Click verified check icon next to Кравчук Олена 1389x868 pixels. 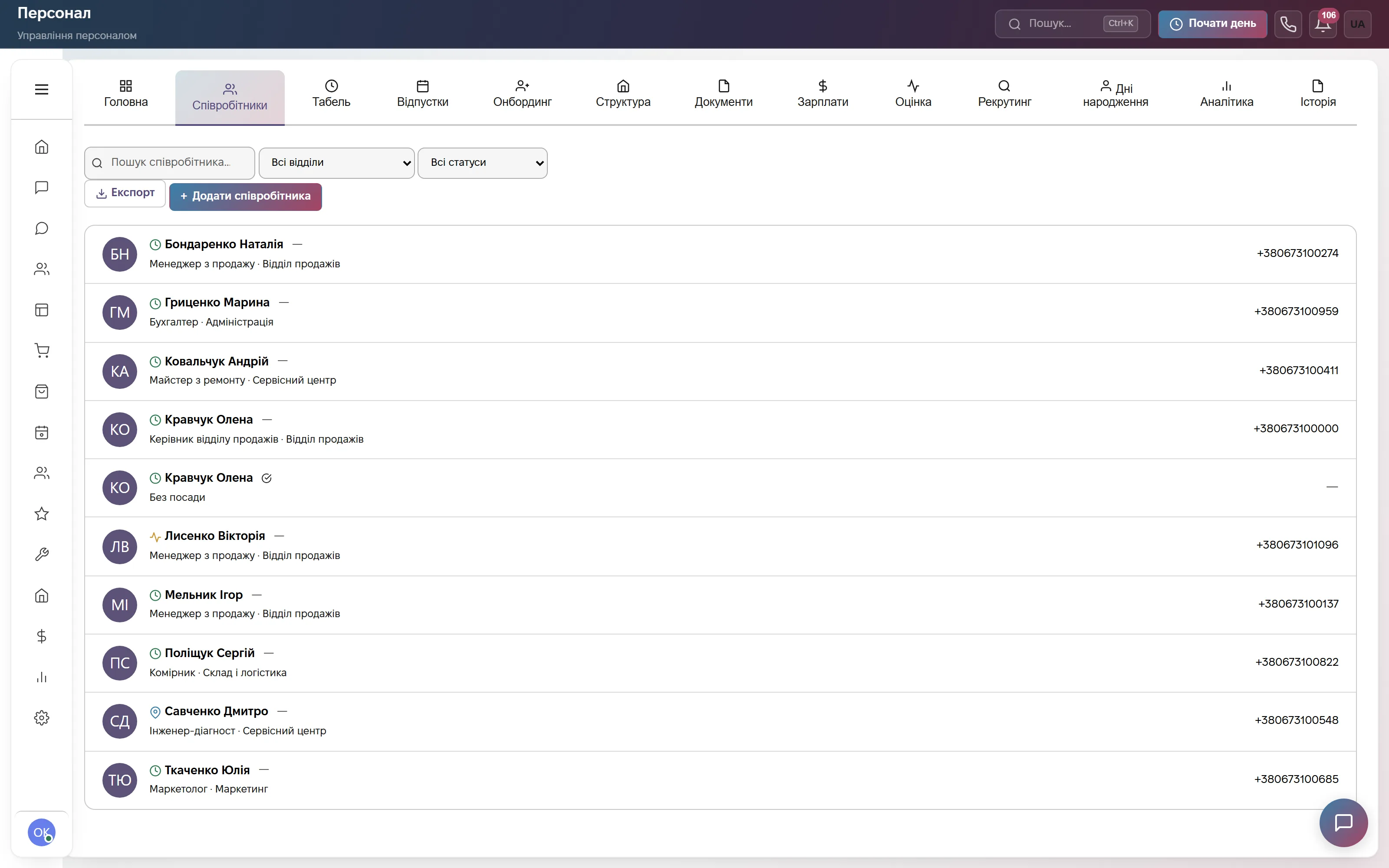[267, 478]
